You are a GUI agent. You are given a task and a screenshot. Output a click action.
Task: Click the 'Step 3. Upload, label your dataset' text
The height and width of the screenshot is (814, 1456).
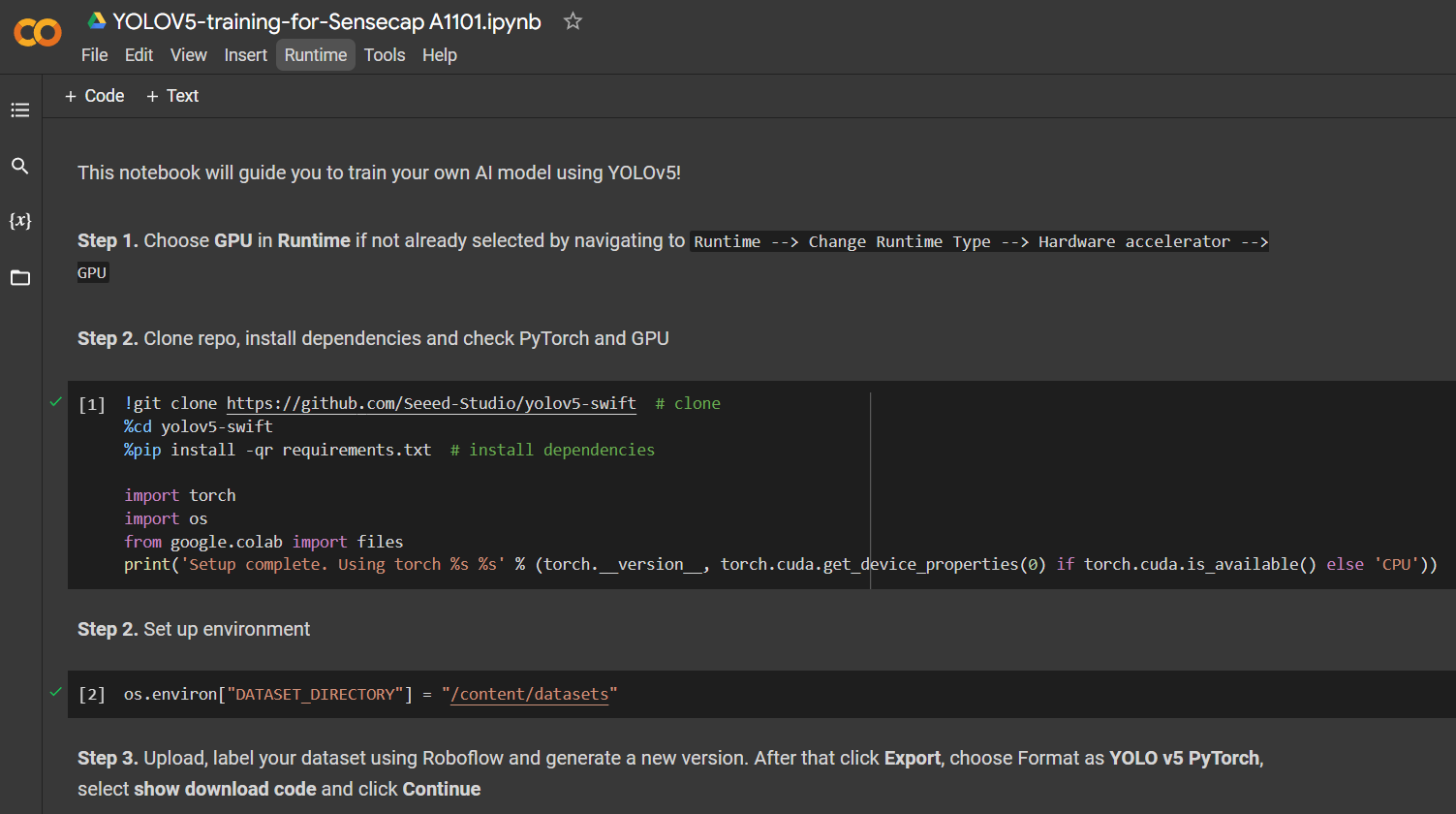(670, 773)
